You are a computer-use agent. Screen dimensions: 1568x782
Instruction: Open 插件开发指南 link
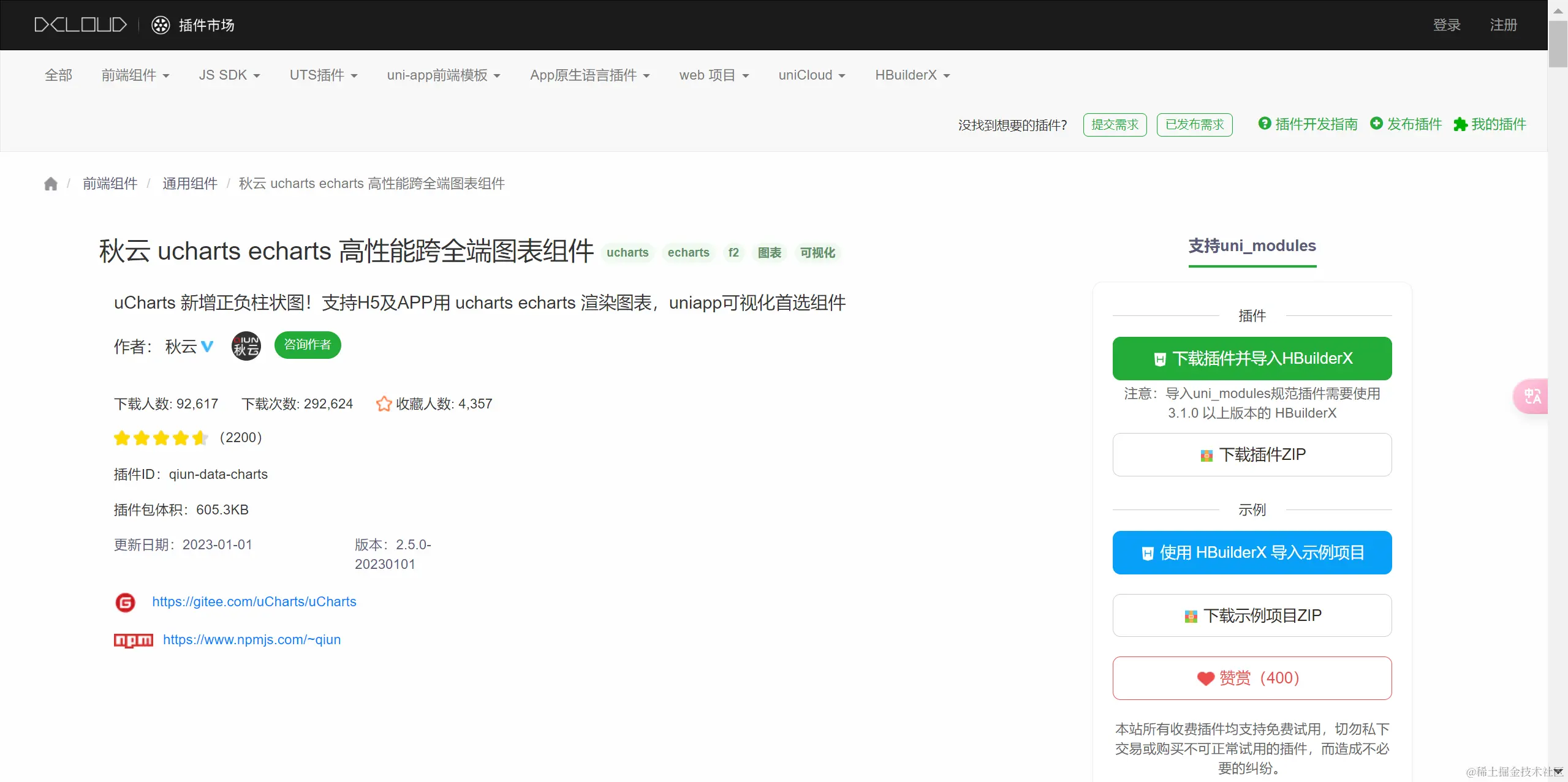[1316, 124]
